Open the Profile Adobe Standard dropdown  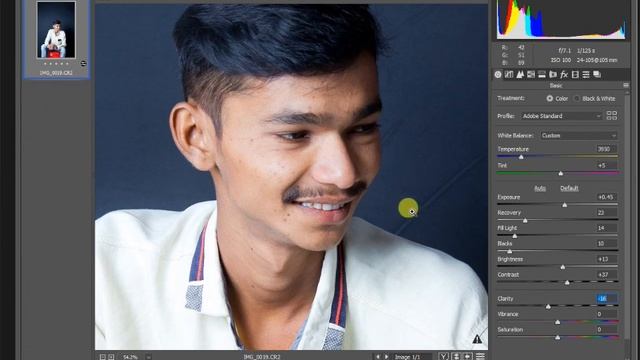pos(561,116)
